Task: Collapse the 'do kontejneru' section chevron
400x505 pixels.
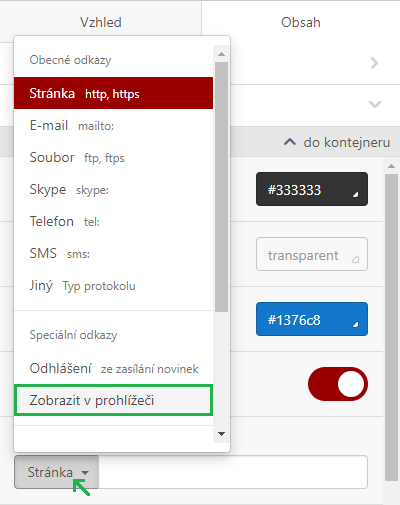Action: (x=290, y=142)
